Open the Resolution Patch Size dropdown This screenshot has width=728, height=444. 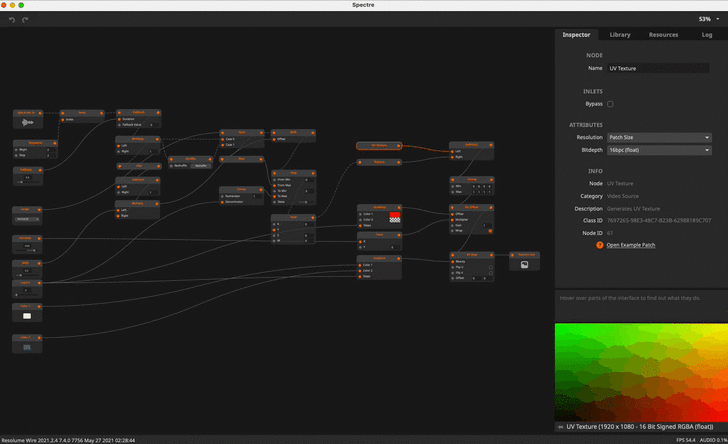659,137
